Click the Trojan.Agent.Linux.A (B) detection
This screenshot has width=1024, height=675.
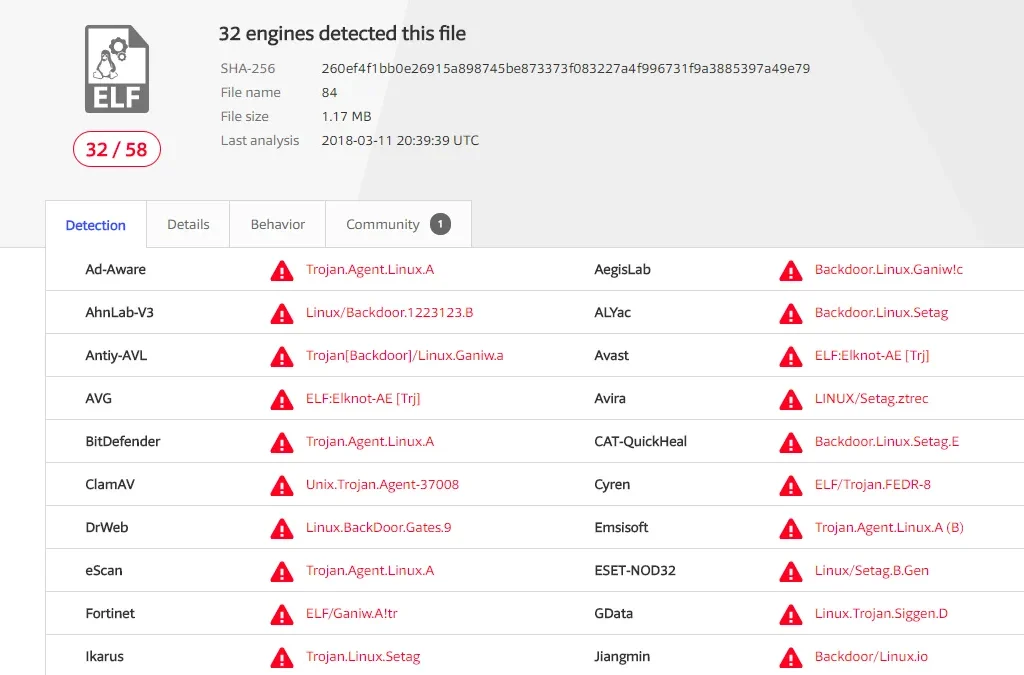click(x=889, y=528)
